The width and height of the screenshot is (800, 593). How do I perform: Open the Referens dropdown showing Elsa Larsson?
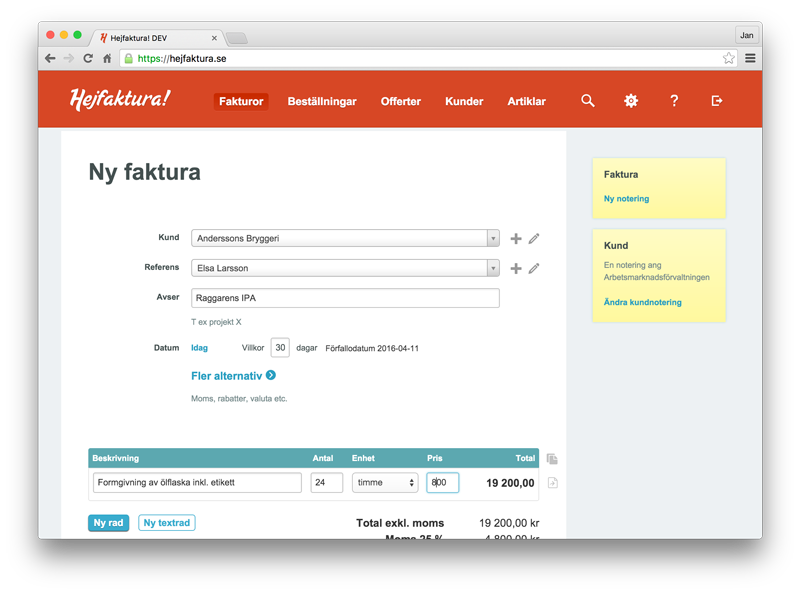345,269
